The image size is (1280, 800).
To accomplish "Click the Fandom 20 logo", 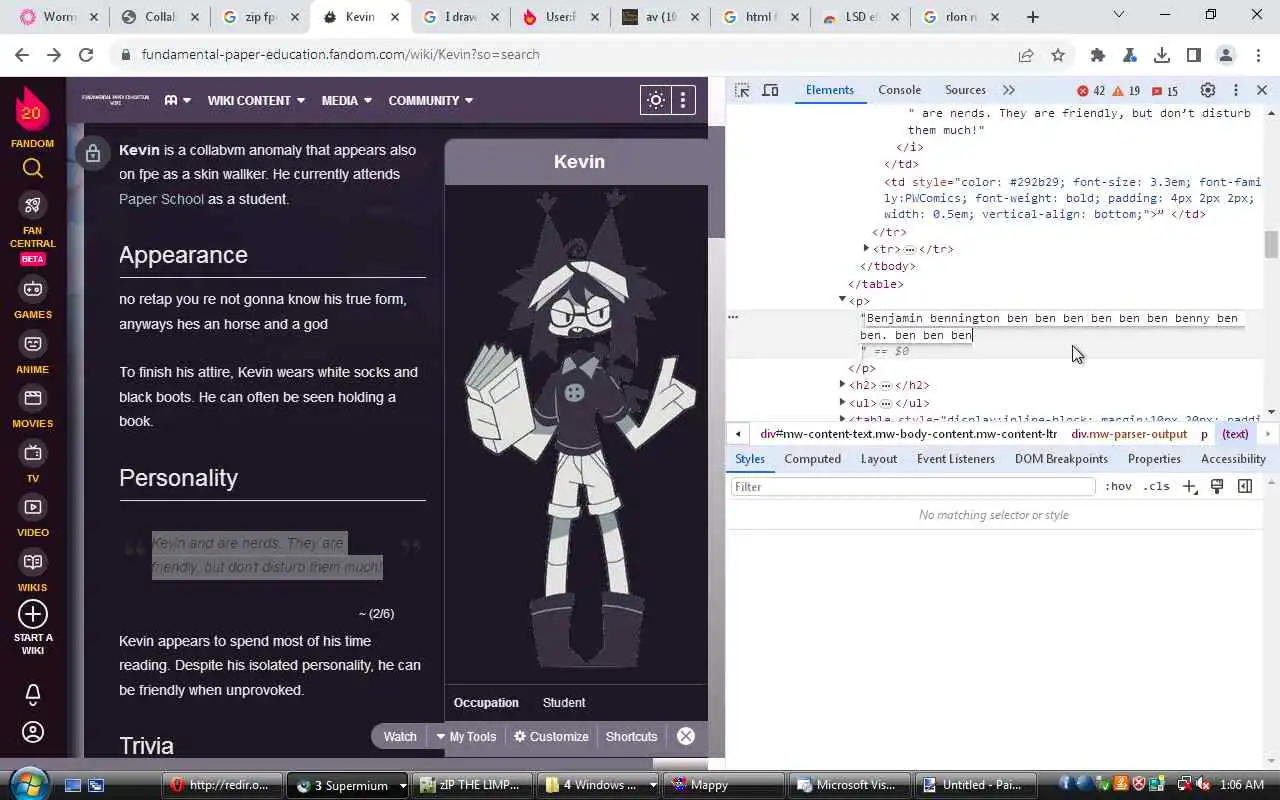I will coord(32,110).
